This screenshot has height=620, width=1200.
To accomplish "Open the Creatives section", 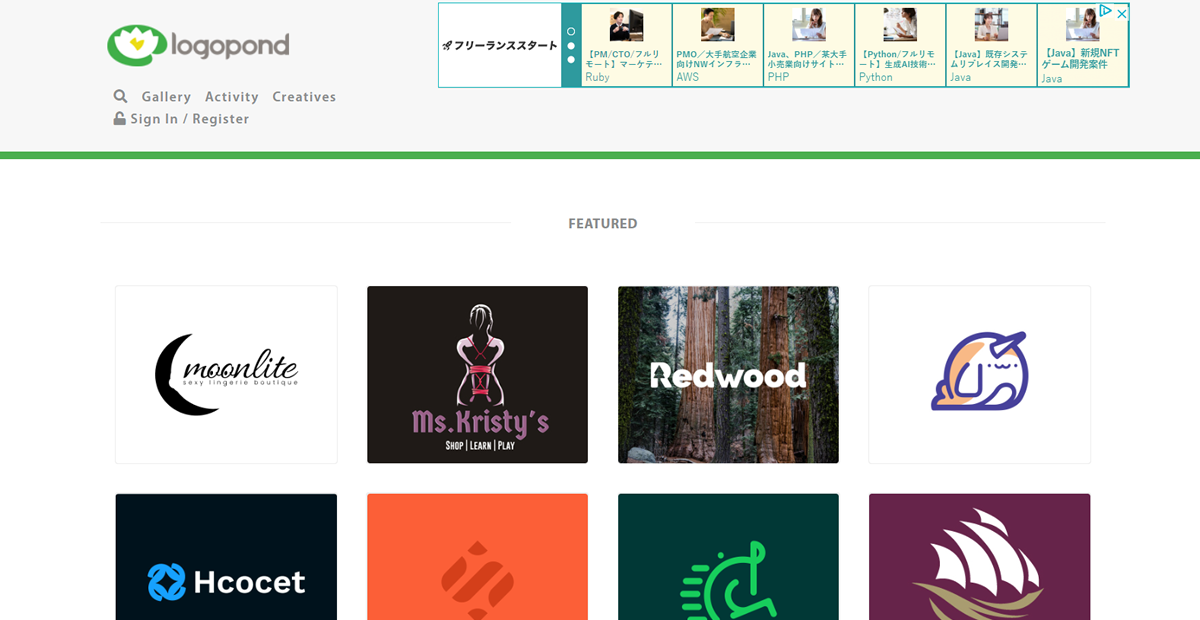I will click(304, 97).
